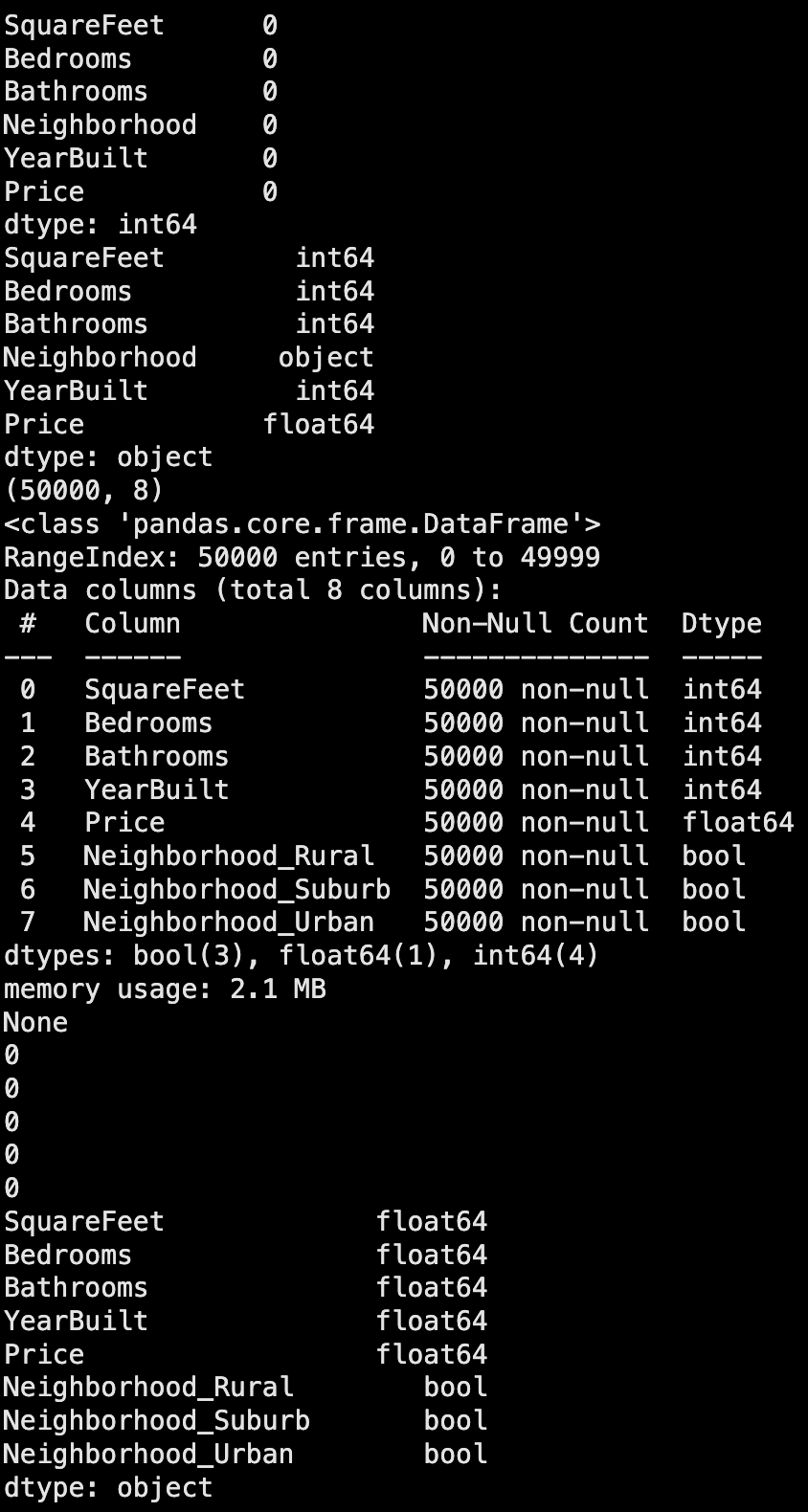Click the YearBuilt float64 line near bottom
This screenshot has height=1512, width=808.
tap(245, 1321)
